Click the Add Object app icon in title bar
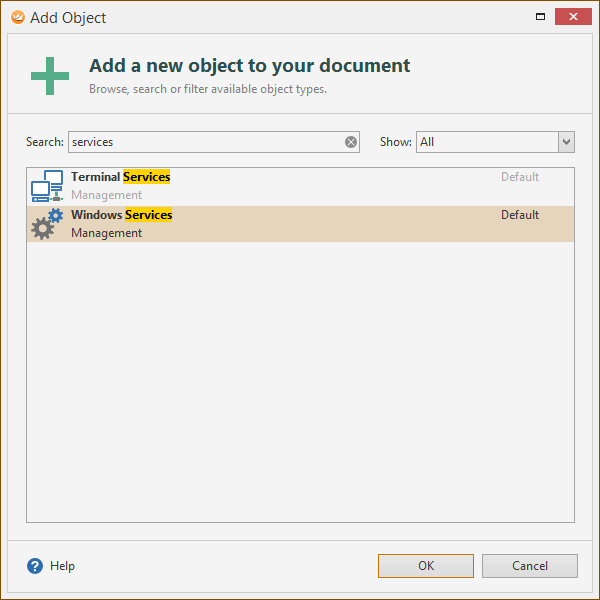 click(18, 17)
